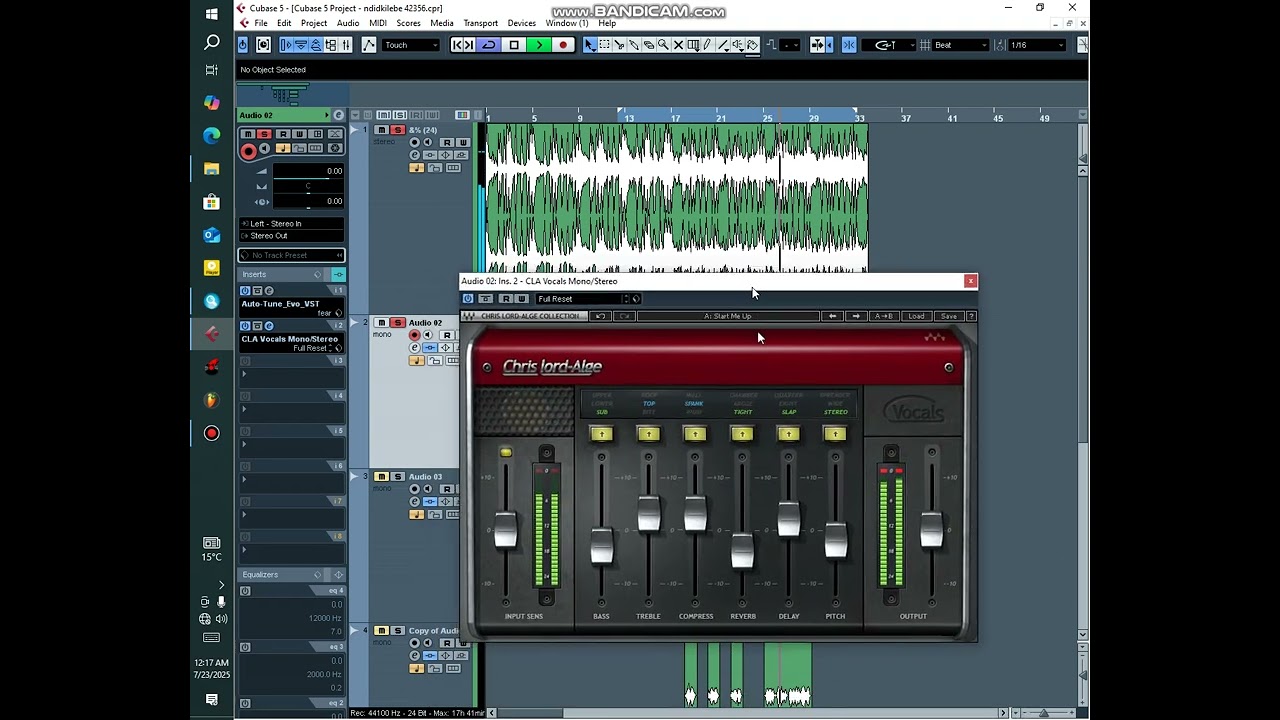Click the CLA plugin help question mark

pos(971,316)
